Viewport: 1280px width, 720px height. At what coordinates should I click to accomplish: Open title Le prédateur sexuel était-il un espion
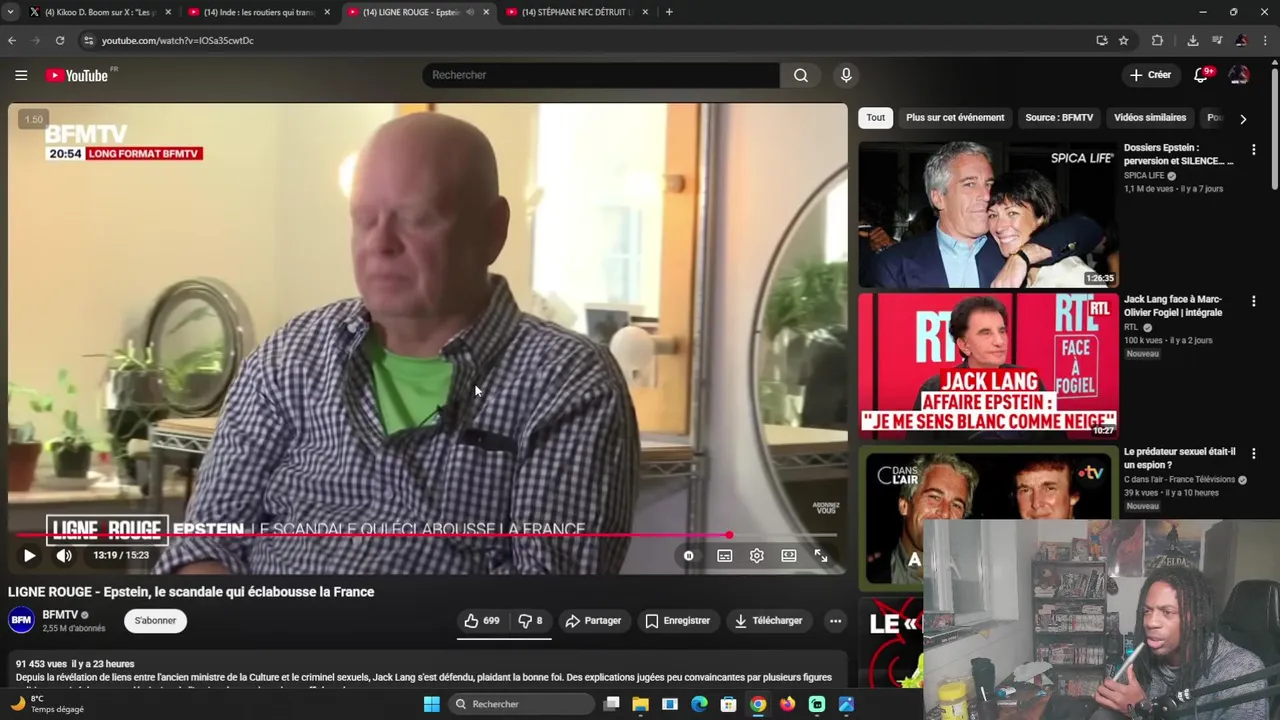1179,458
